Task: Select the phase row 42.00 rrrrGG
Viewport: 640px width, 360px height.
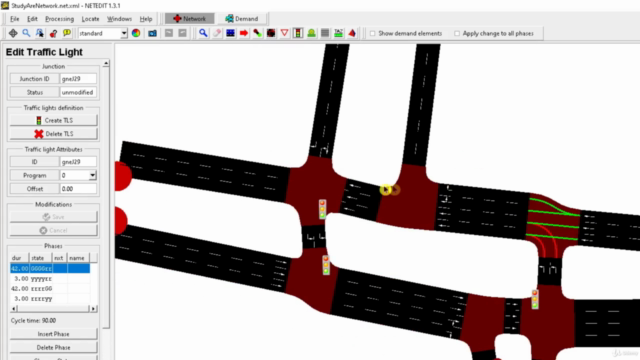Action: point(50,289)
